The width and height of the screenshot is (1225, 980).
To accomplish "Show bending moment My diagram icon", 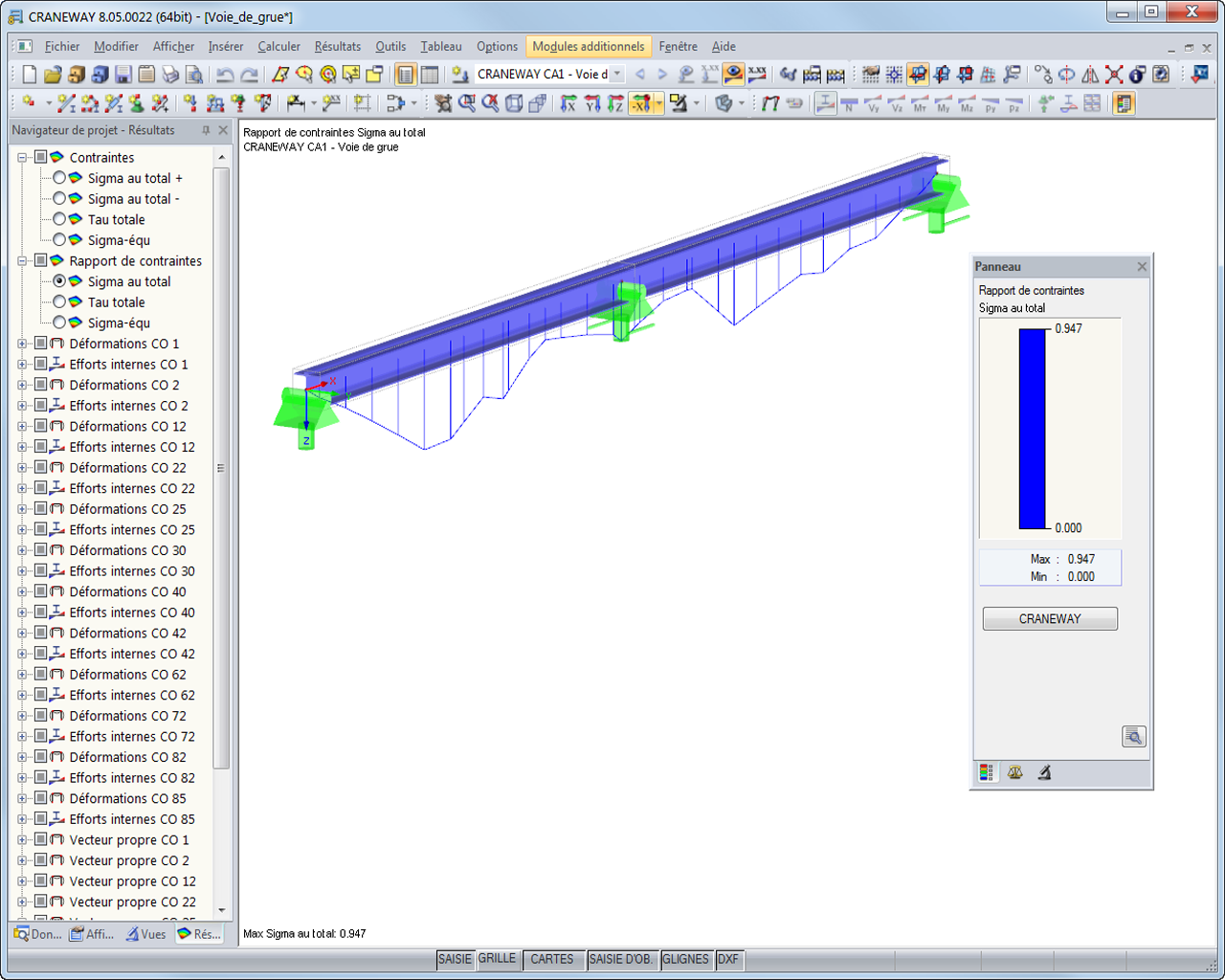I will coord(943,103).
